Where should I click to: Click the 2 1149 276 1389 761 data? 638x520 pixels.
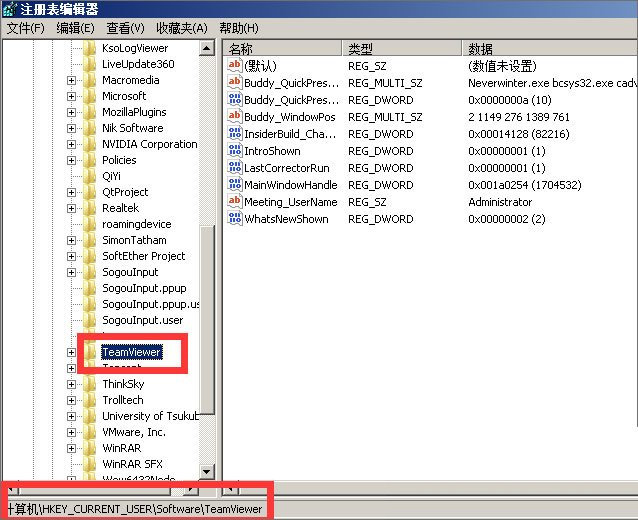coord(519,117)
